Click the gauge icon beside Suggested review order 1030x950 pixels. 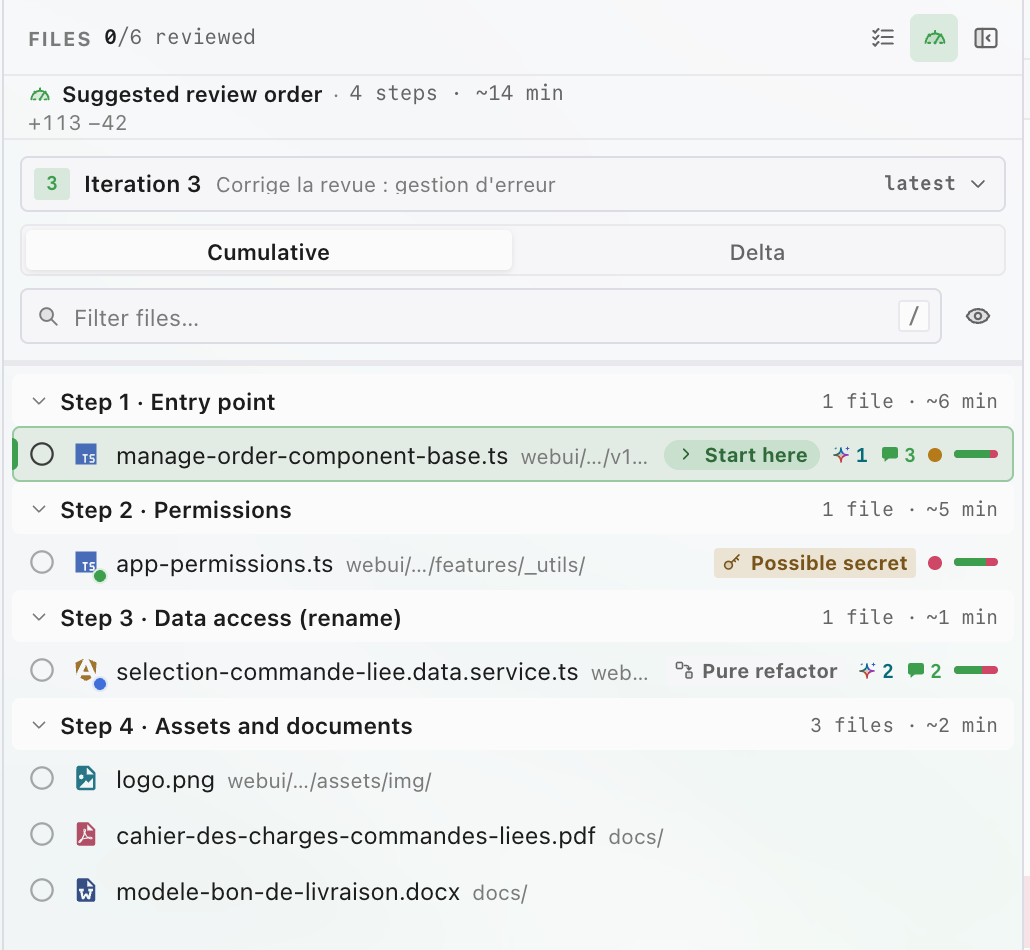40,95
